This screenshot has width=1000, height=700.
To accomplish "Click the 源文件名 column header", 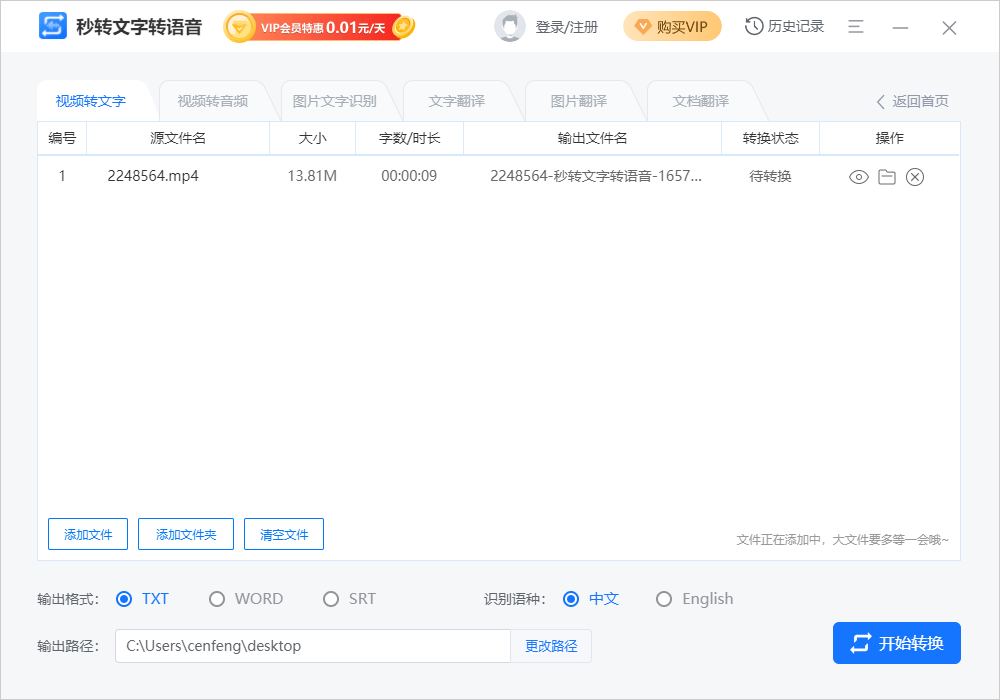I will click(178, 138).
